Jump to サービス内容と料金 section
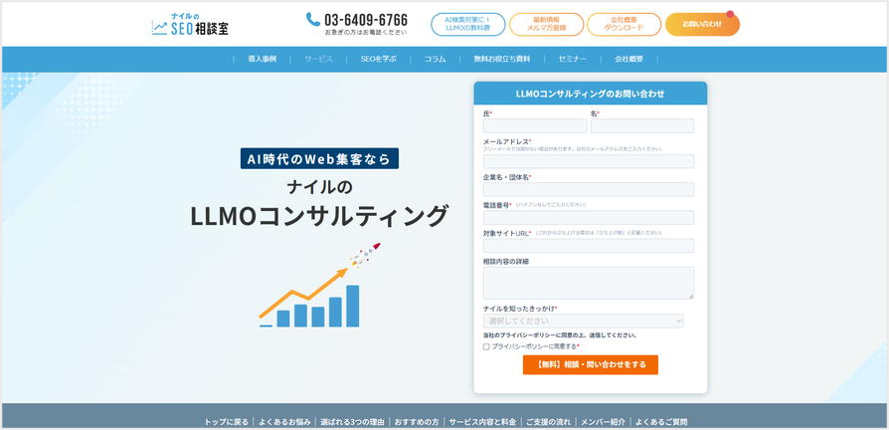 pyautogui.click(x=482, y=422)
